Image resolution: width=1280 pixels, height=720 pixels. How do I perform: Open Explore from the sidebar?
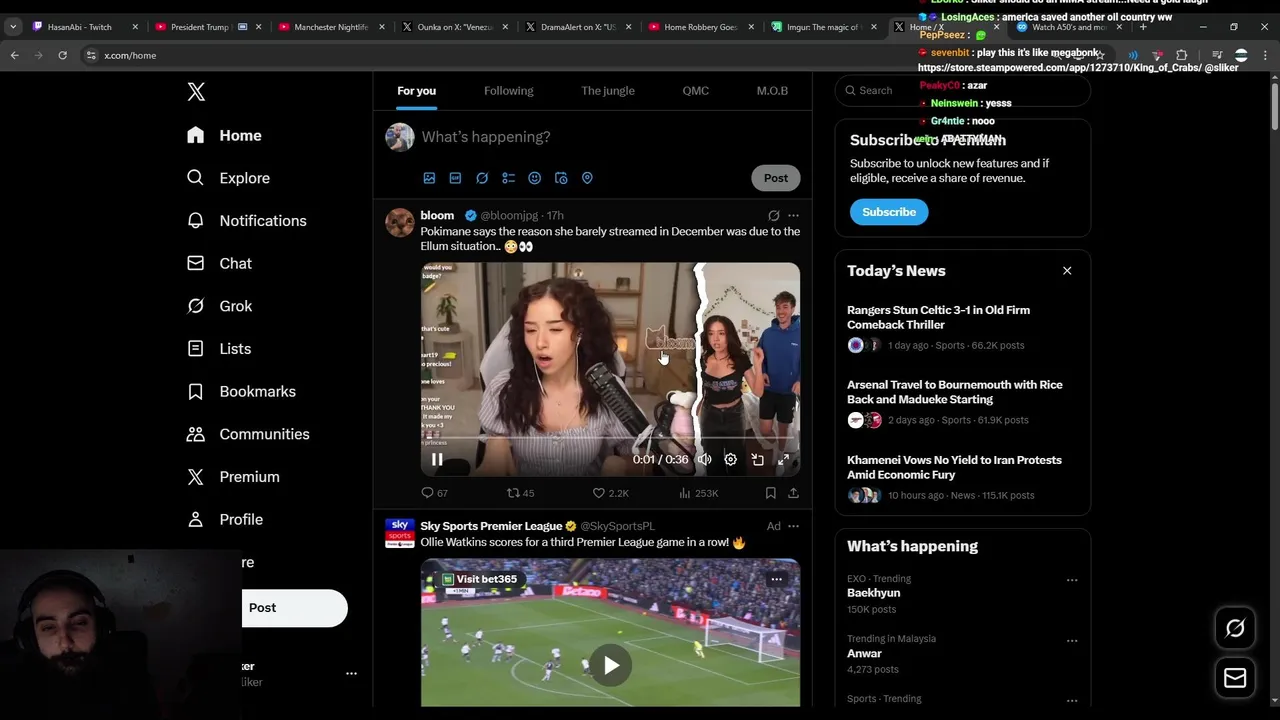point(229,178)
